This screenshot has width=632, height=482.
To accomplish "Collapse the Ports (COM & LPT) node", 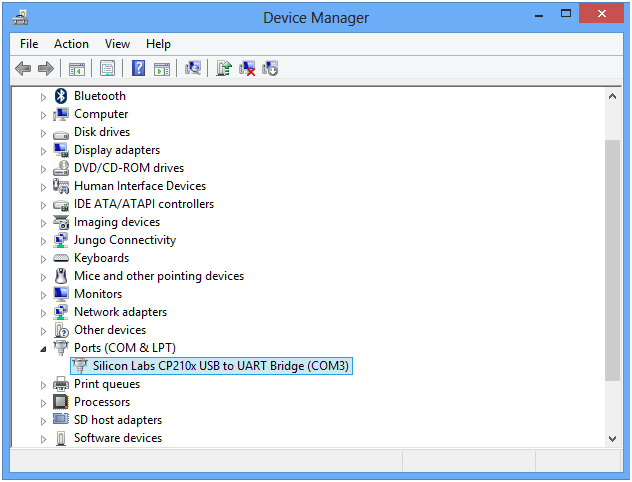I will coord(43,348).
